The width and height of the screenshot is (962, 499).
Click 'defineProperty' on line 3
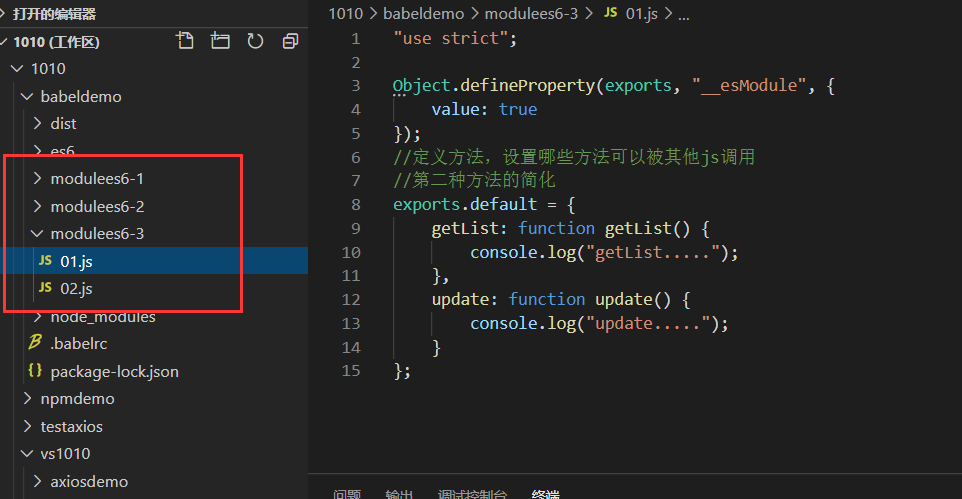528,85
